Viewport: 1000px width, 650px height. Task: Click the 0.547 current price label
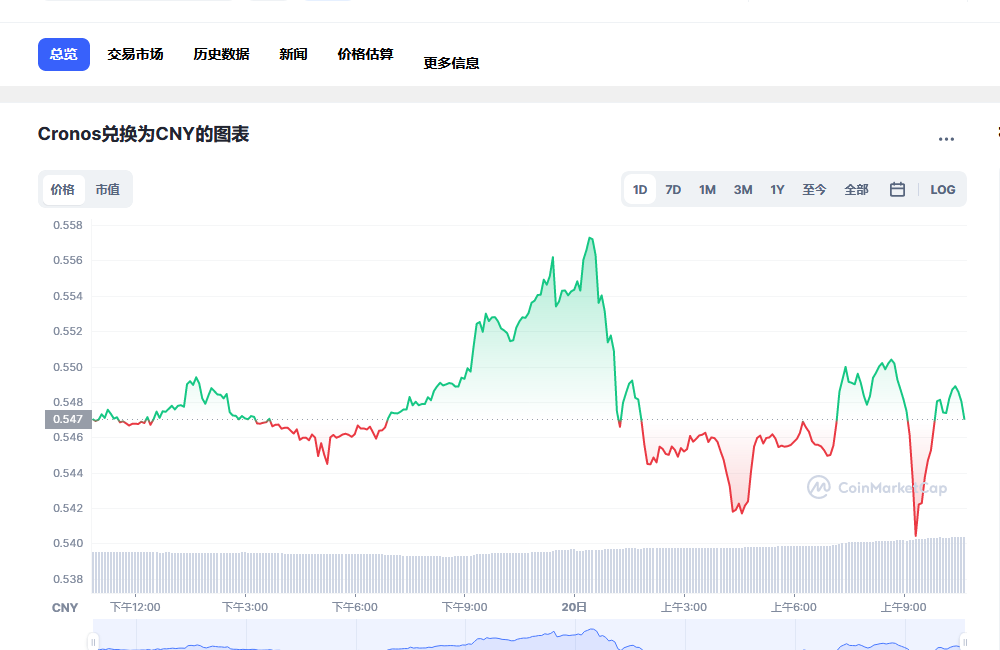pos(68,419)
